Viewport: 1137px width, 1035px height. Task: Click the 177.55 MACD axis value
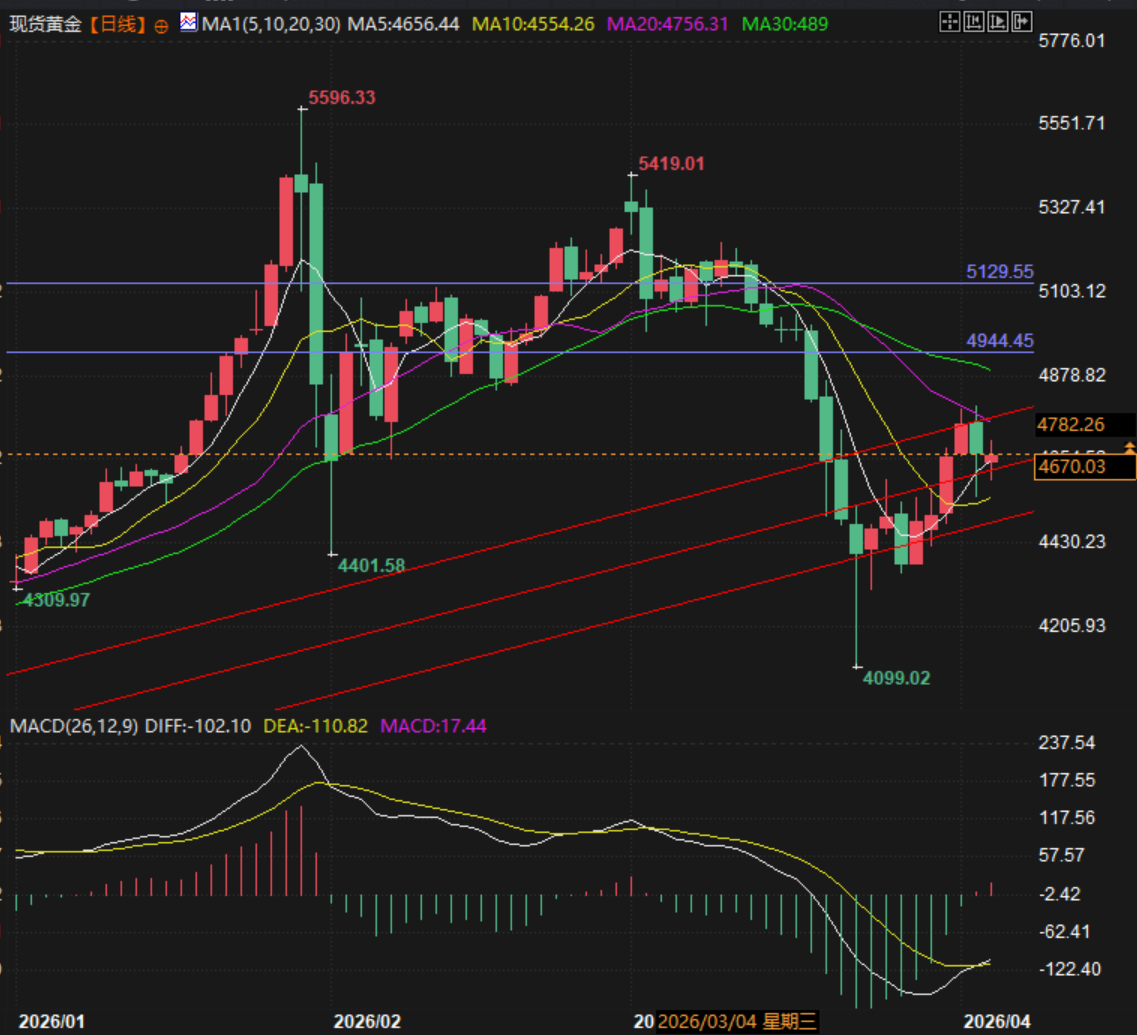[1067, 780]
